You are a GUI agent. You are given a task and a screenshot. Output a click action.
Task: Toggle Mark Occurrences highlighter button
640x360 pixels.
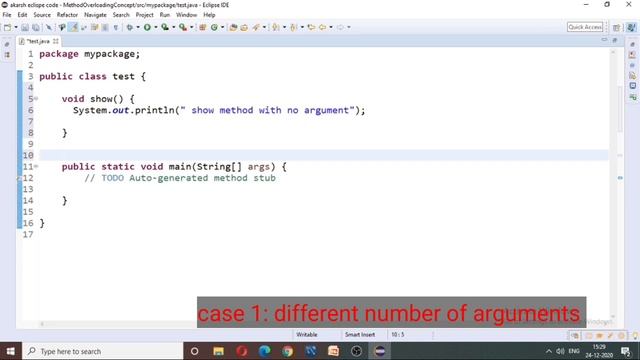73,27
